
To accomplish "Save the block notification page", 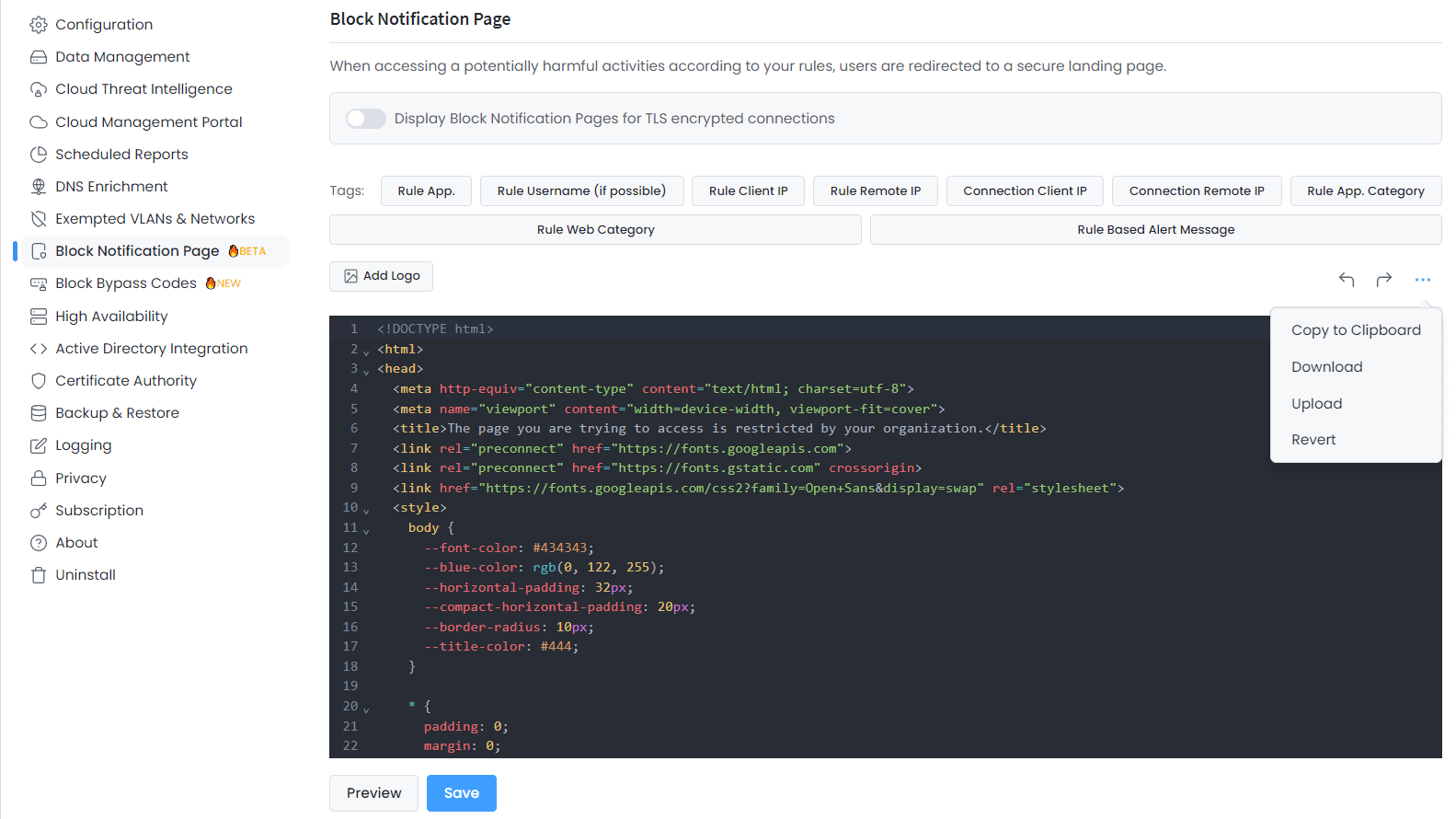I will click(461, 793).
